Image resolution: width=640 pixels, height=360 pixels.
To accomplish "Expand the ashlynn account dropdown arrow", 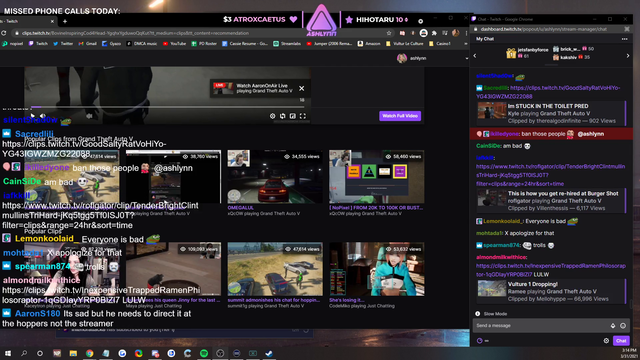I will 467,58.
